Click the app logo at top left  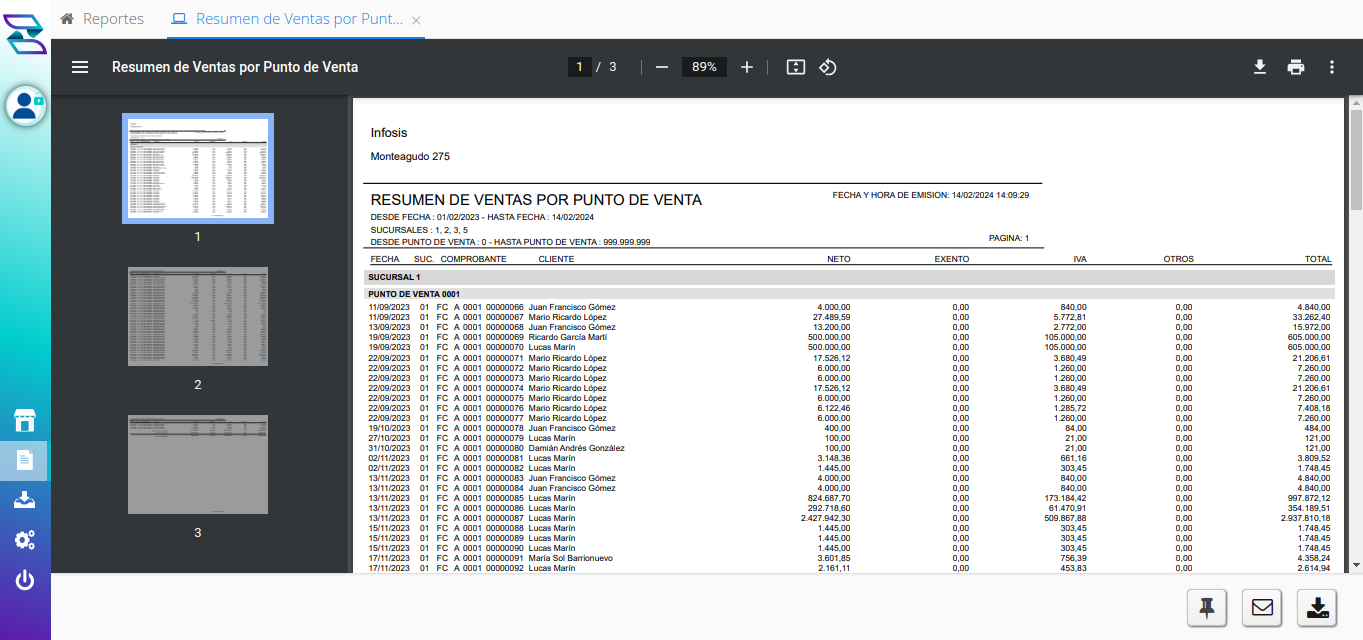click(x=25, y=35)
